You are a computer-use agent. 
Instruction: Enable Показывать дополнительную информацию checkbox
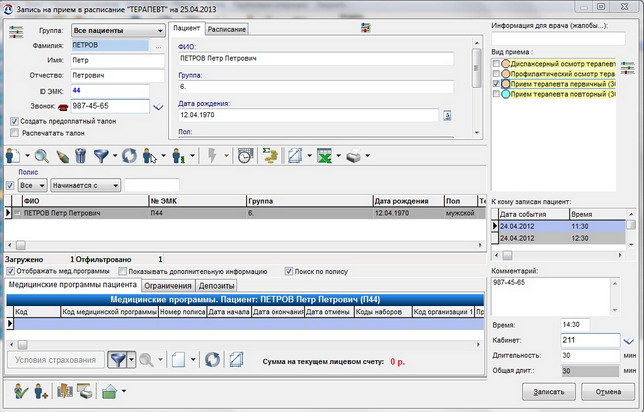(x=122, y=271)
